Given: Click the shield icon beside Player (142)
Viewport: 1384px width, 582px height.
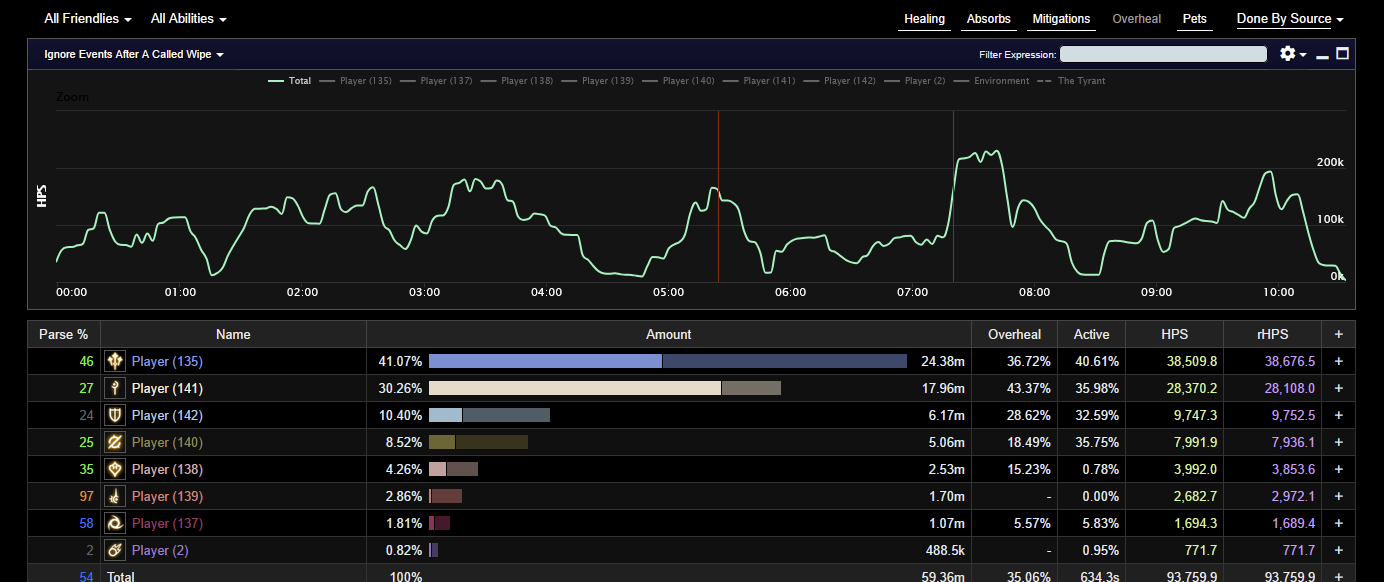Looking at the screenshot, I should click(115, 415).
